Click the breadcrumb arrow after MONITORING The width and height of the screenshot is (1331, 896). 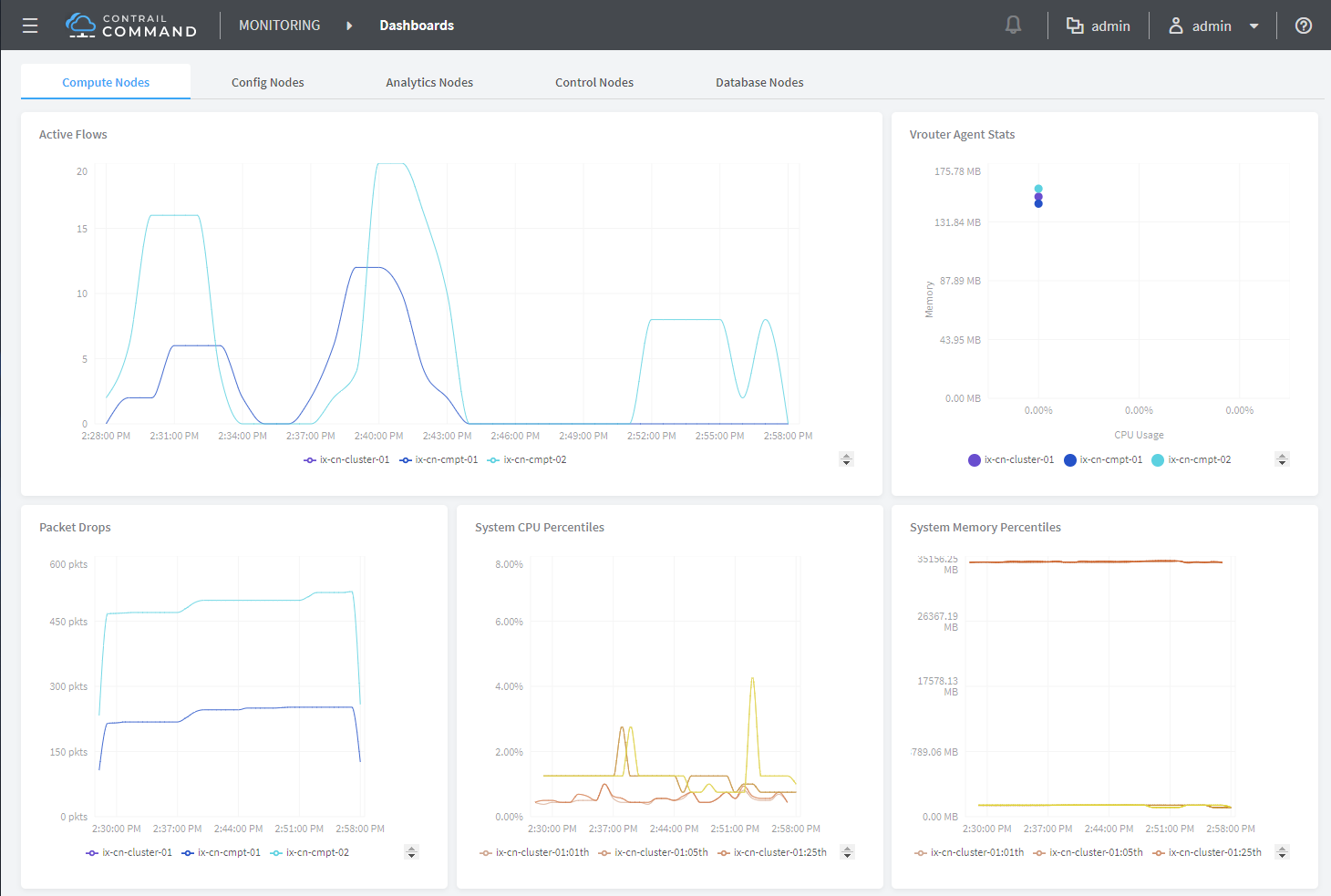pos(349,26)
